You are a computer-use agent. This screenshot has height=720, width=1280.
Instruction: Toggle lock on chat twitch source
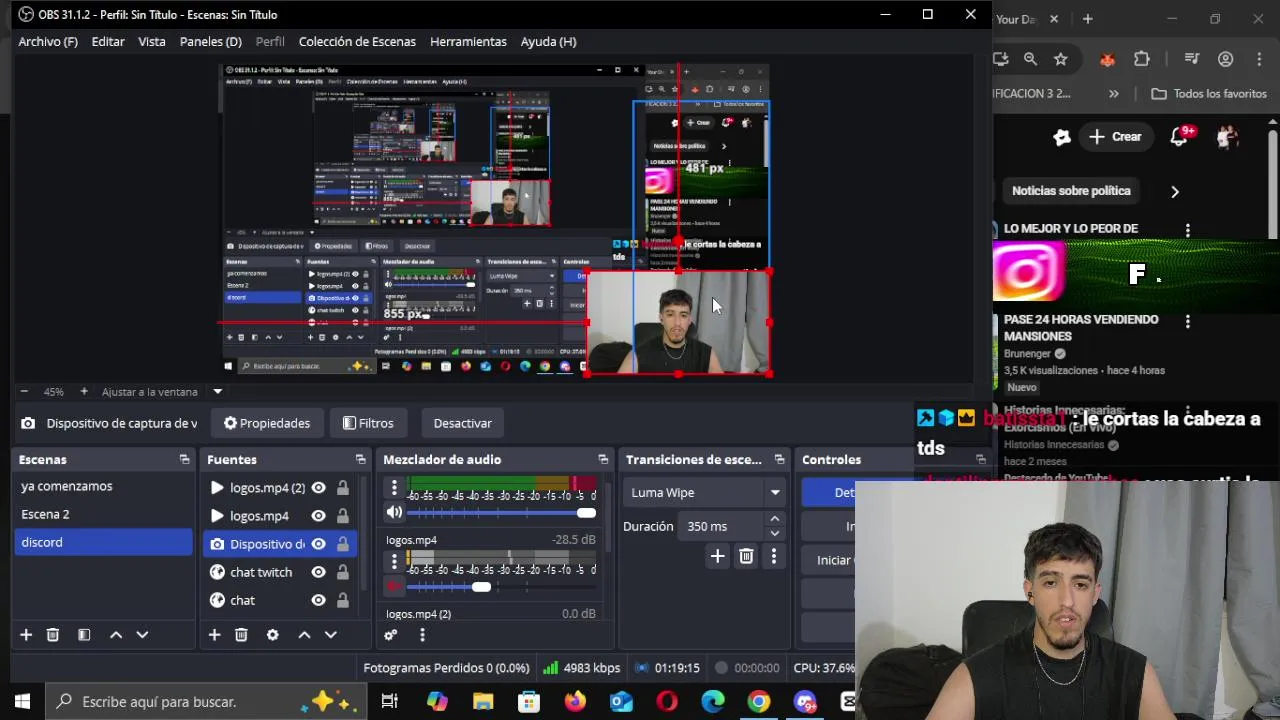point(343,572)
